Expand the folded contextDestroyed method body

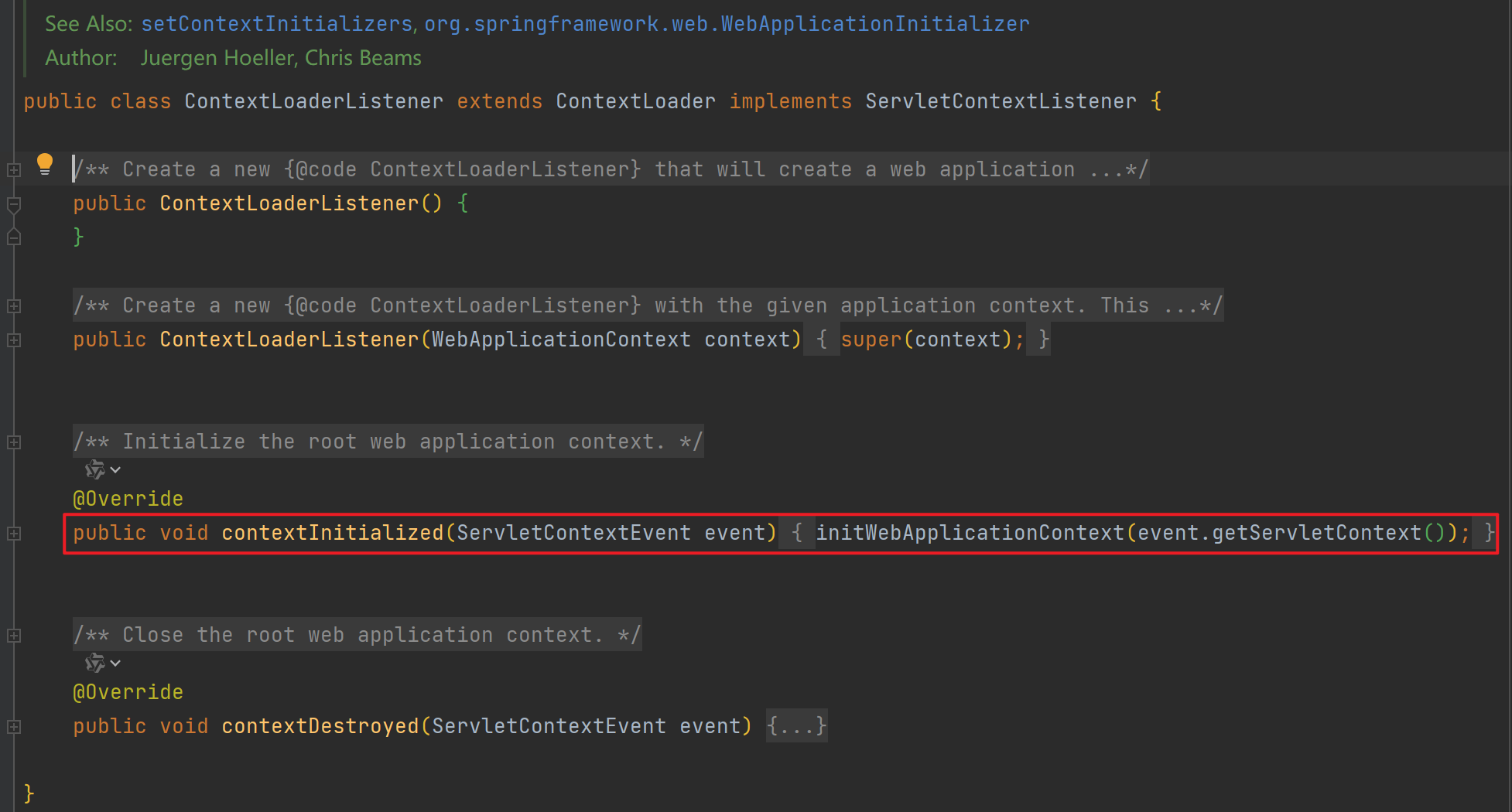tap(14, 726)
